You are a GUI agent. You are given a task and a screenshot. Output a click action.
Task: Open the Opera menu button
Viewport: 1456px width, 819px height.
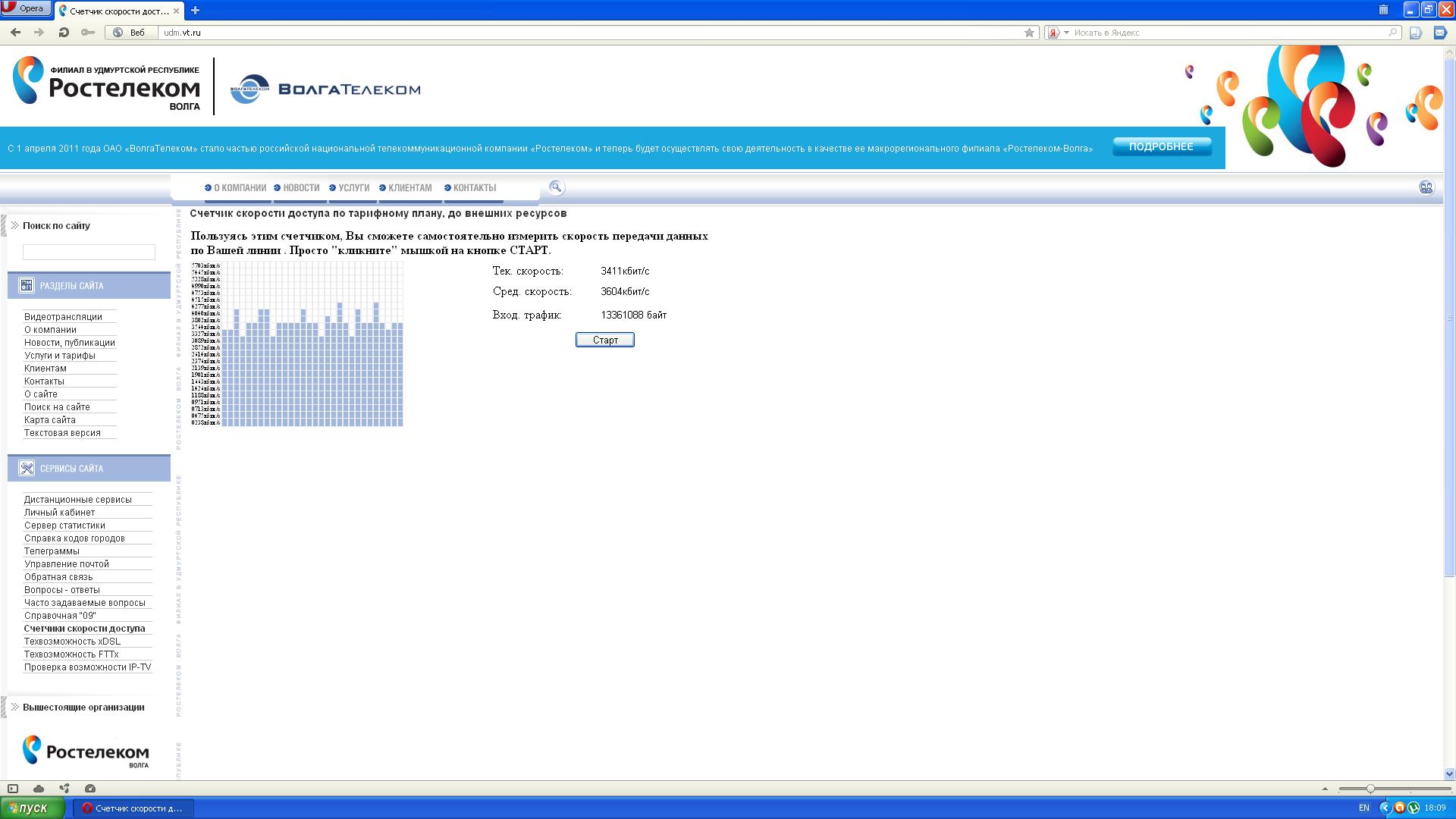coord(26,8)
